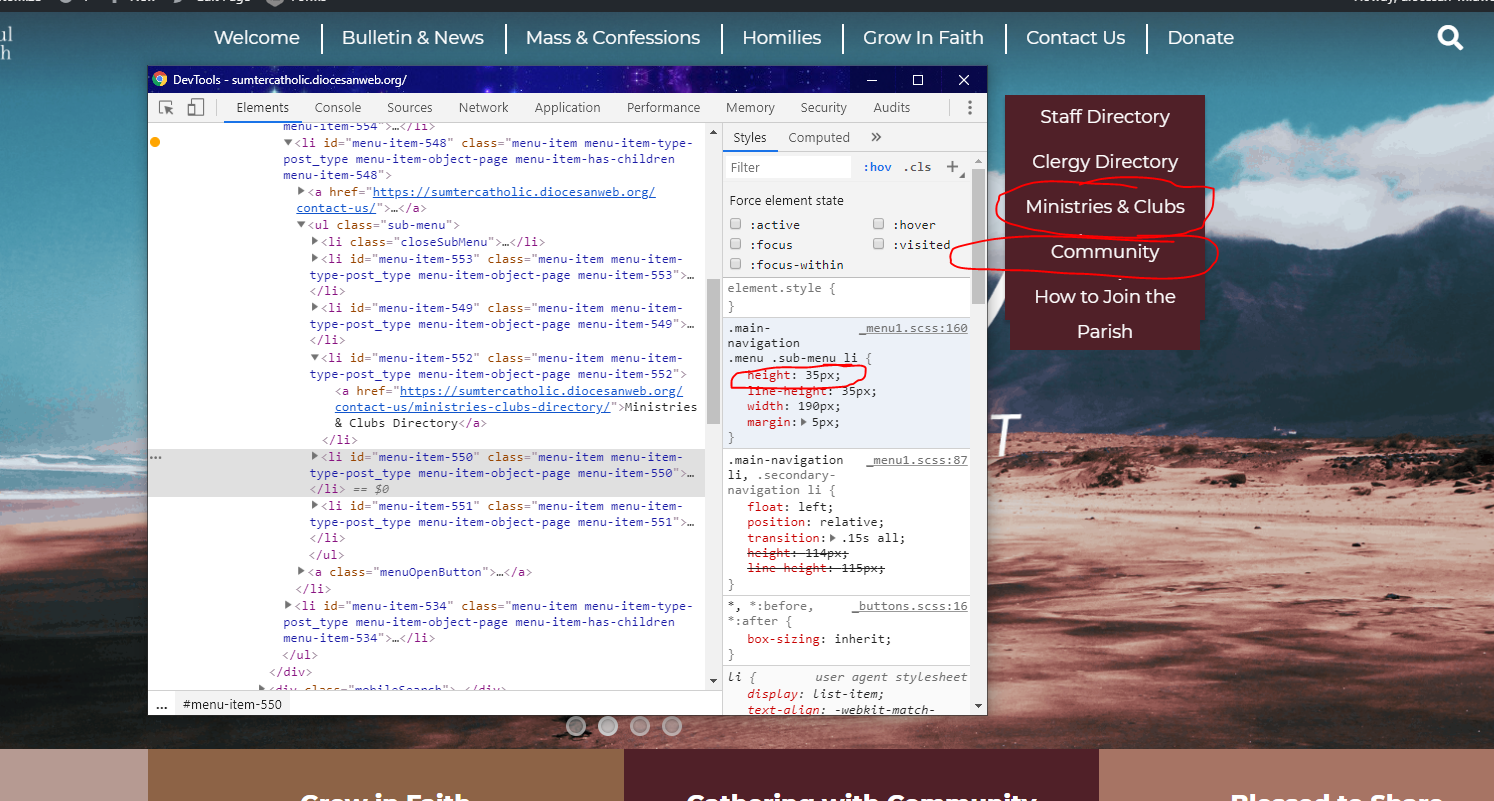Click the Ministries & Clubs submenu link
The height and width of the screenshot is (801, 1494).
1104,207
